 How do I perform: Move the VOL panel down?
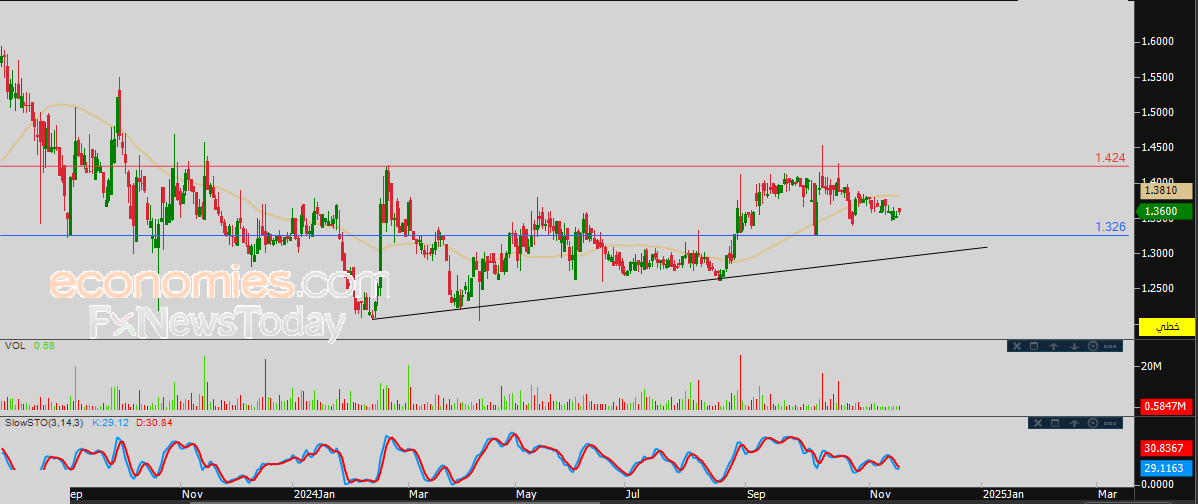tap(1074, 346)
